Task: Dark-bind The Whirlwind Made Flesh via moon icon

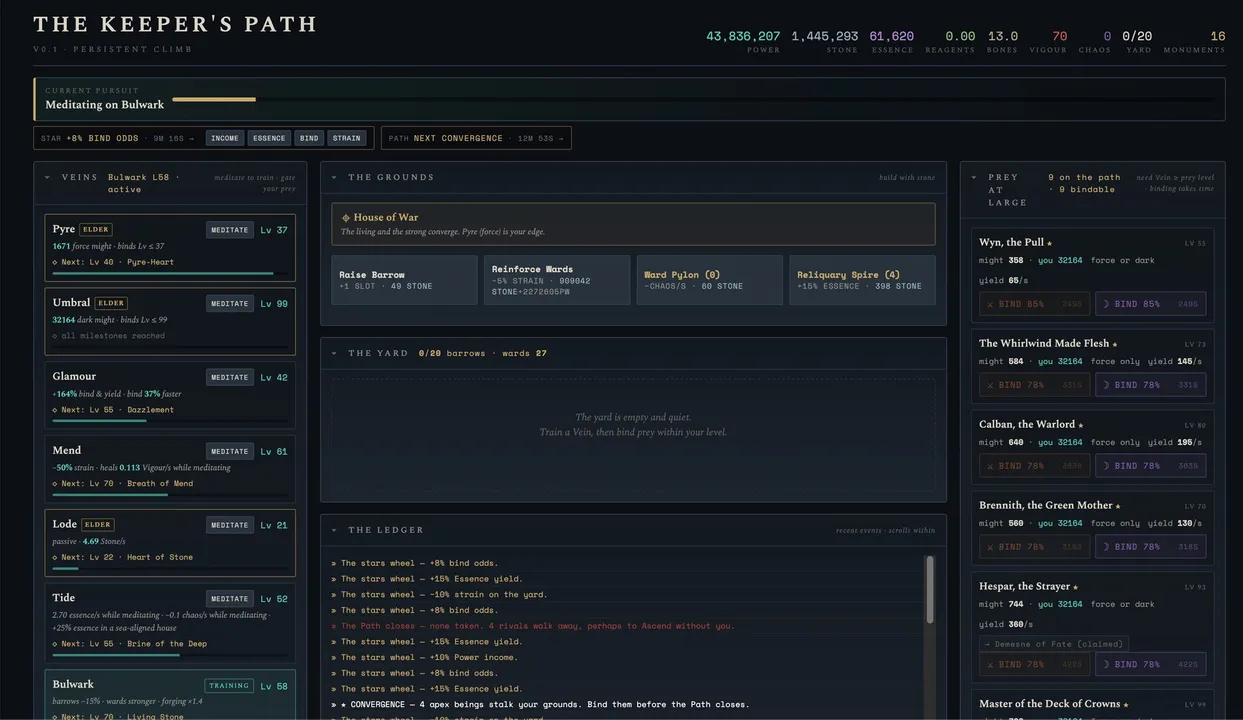Action: coord(1150,385)
